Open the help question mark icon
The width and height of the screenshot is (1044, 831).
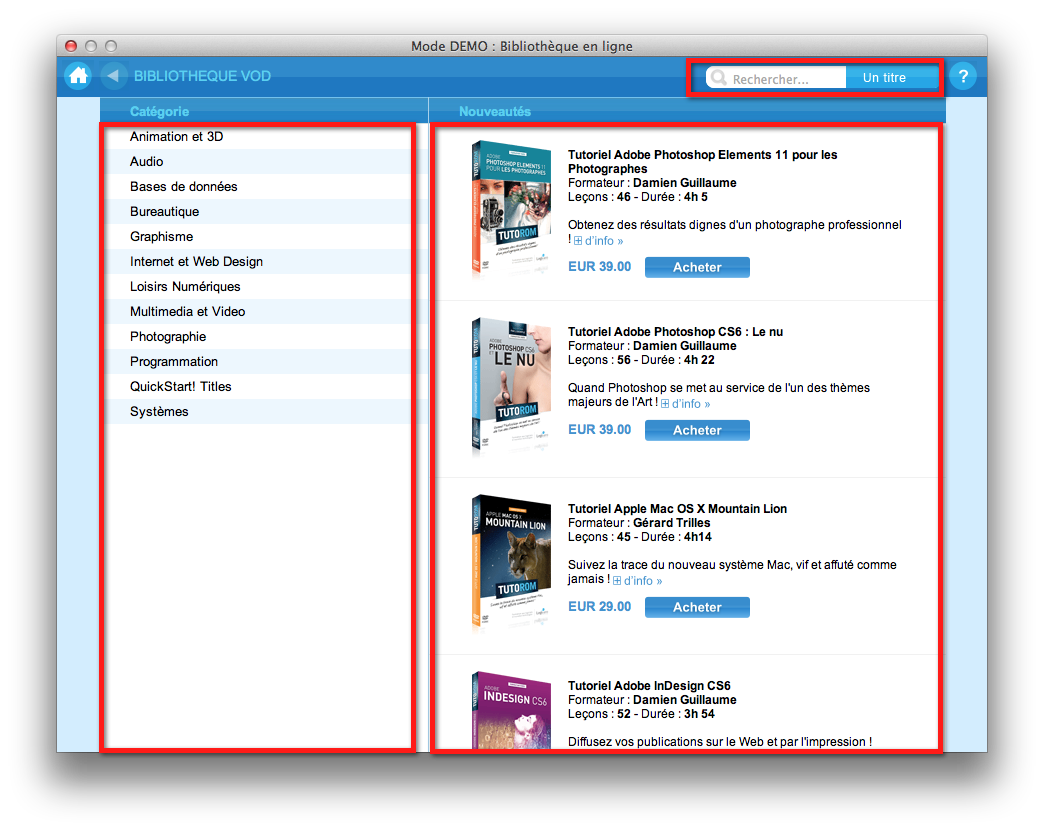[x=963, y=76]
